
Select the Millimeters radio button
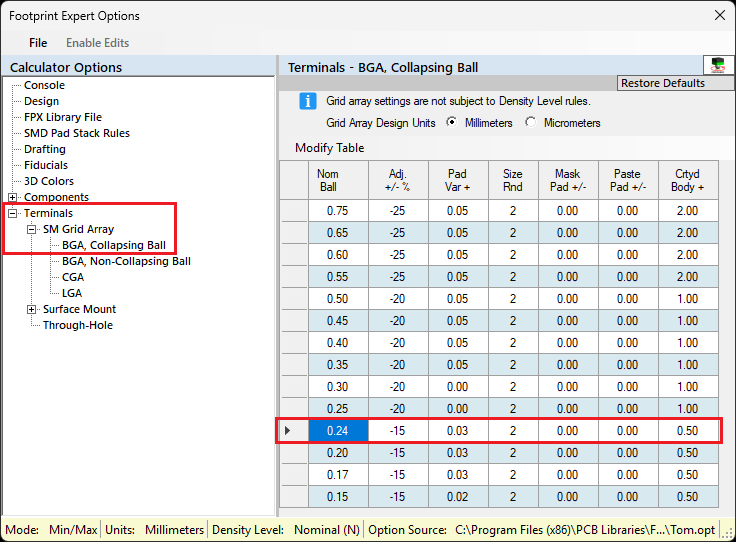[x=452, y=123]
